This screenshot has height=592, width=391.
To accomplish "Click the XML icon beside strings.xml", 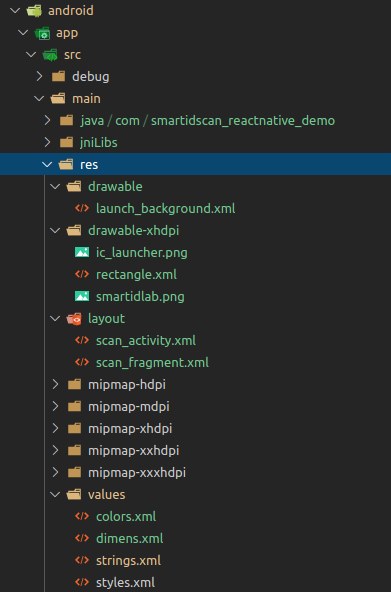I will [82, 560].
